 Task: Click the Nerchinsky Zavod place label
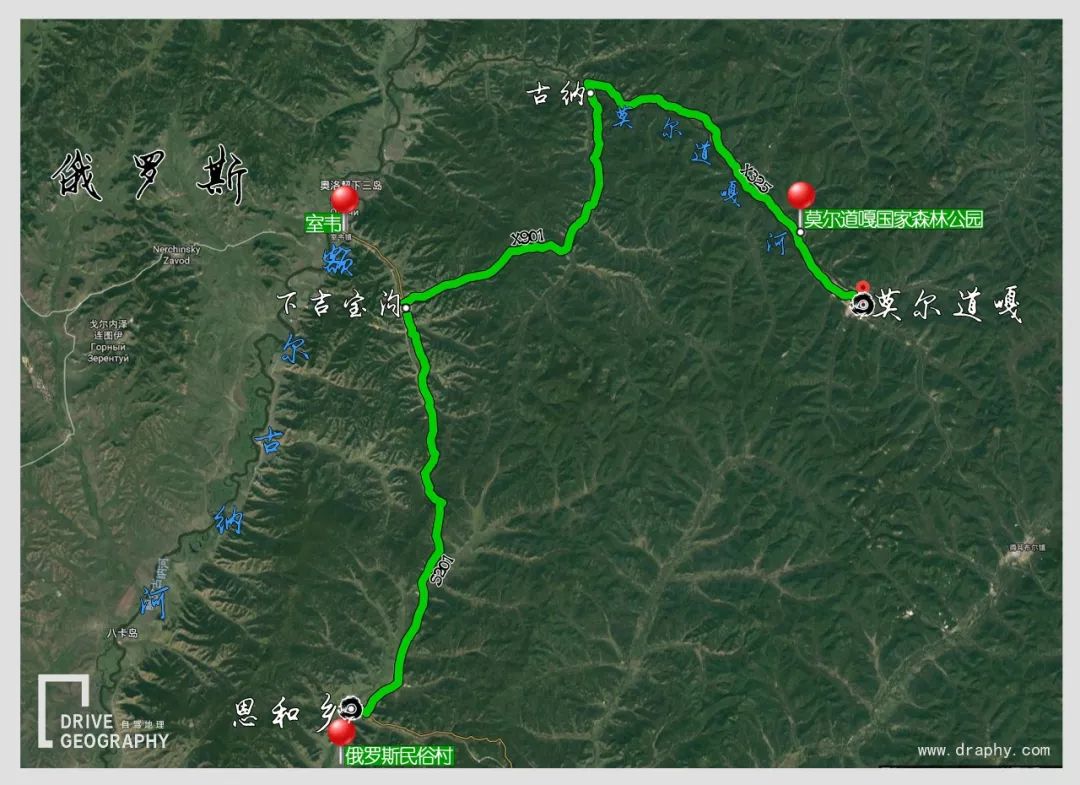pos(176,255)
